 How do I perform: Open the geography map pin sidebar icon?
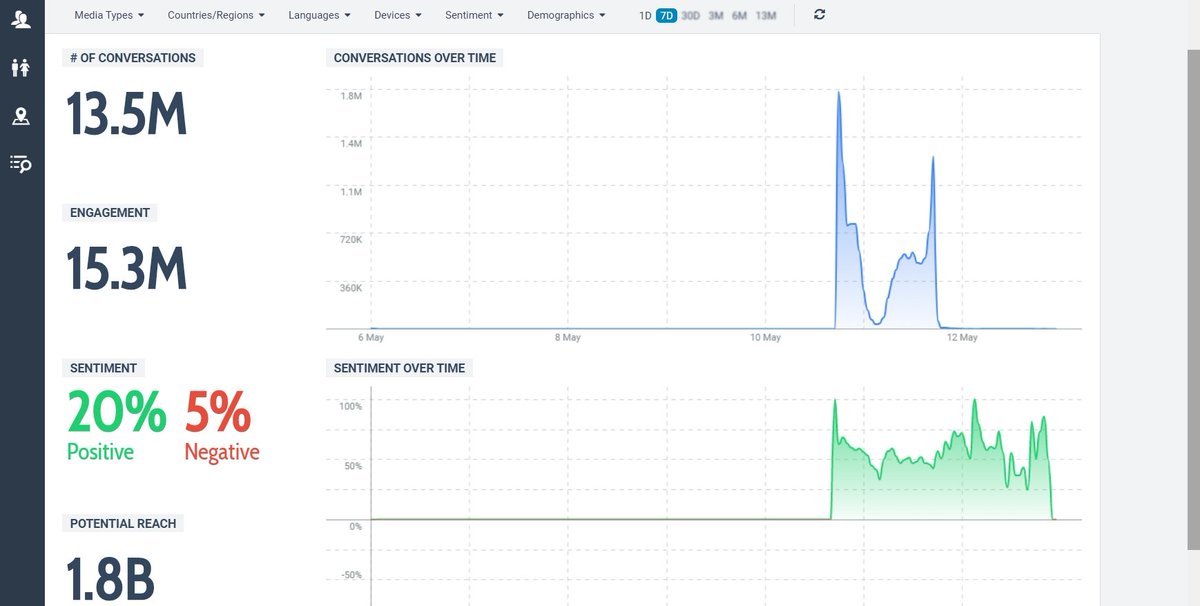click(x=20, y=116)
